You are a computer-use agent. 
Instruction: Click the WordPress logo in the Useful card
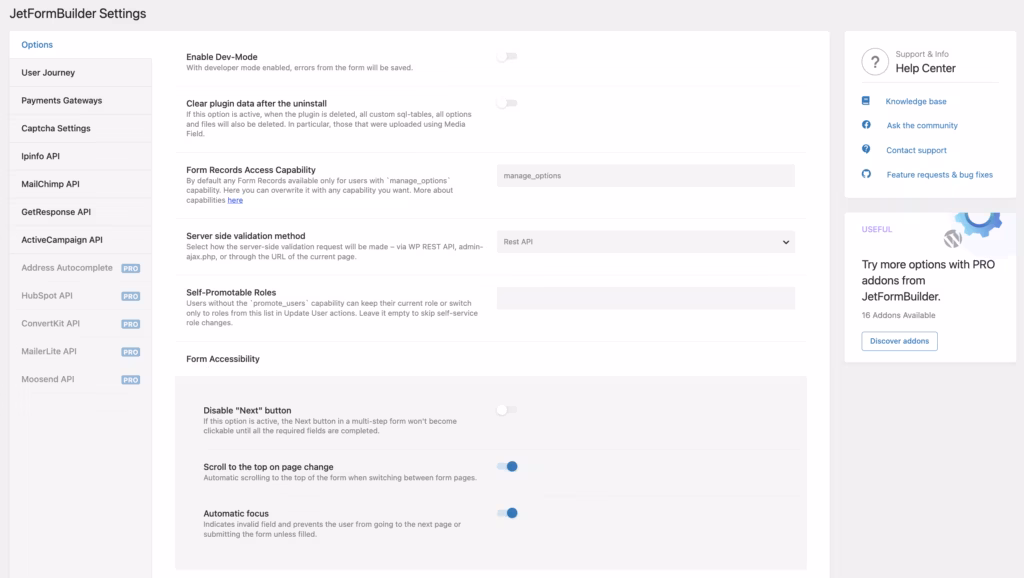pyautogui.click(x=952, y=238)
